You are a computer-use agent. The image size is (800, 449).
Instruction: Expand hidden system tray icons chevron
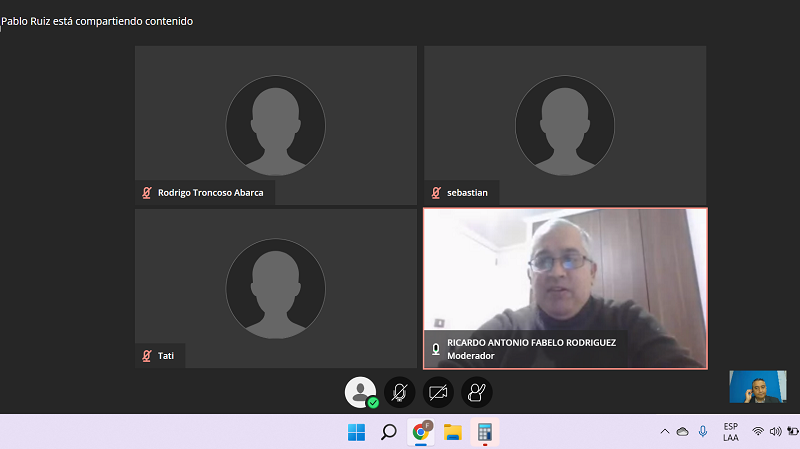pyautogui.click(x=665, y=432)
